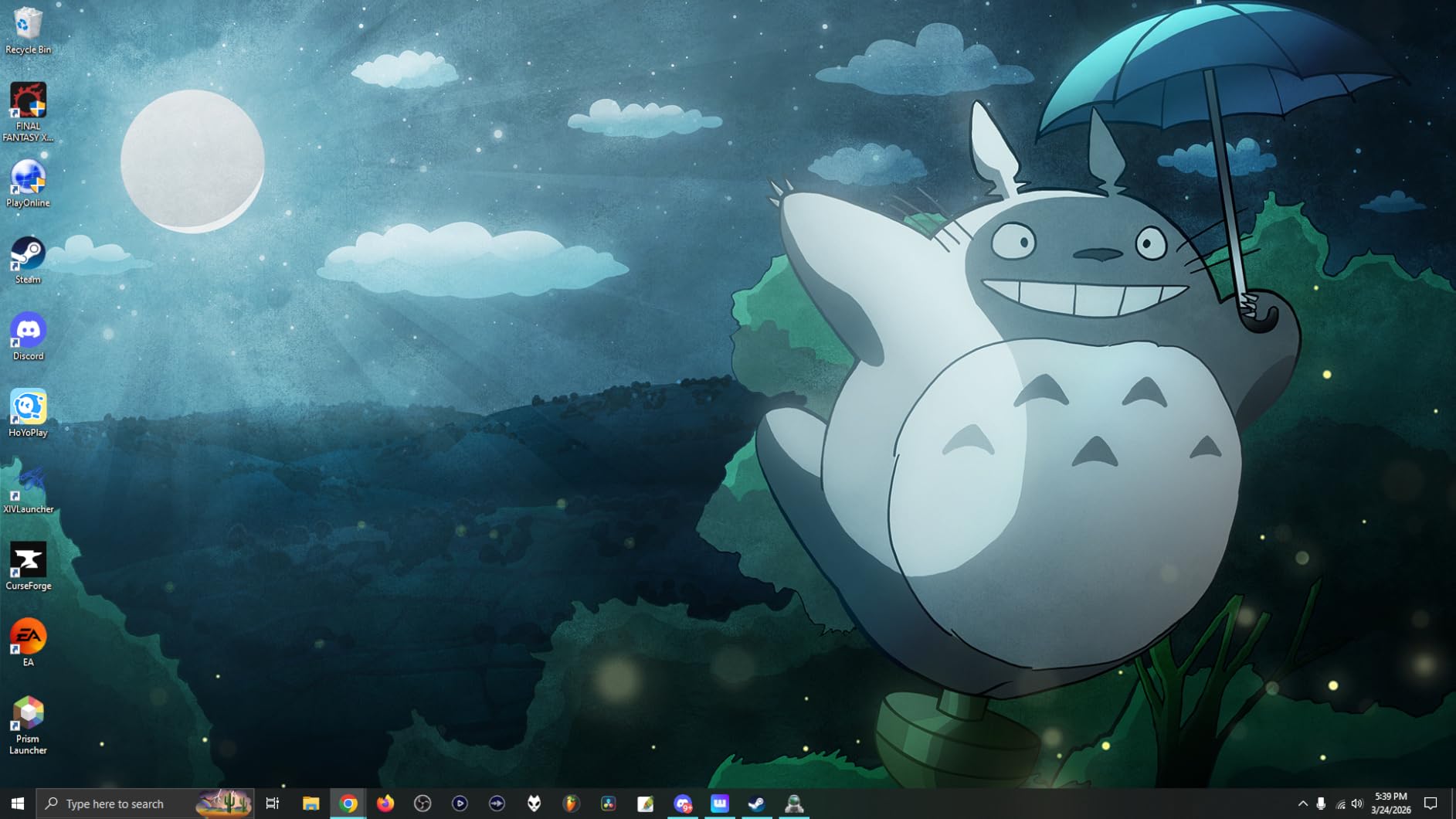Open DaVinci Resolve from the taskbar
Viewport: 1456px width, 819px height.
608,804
